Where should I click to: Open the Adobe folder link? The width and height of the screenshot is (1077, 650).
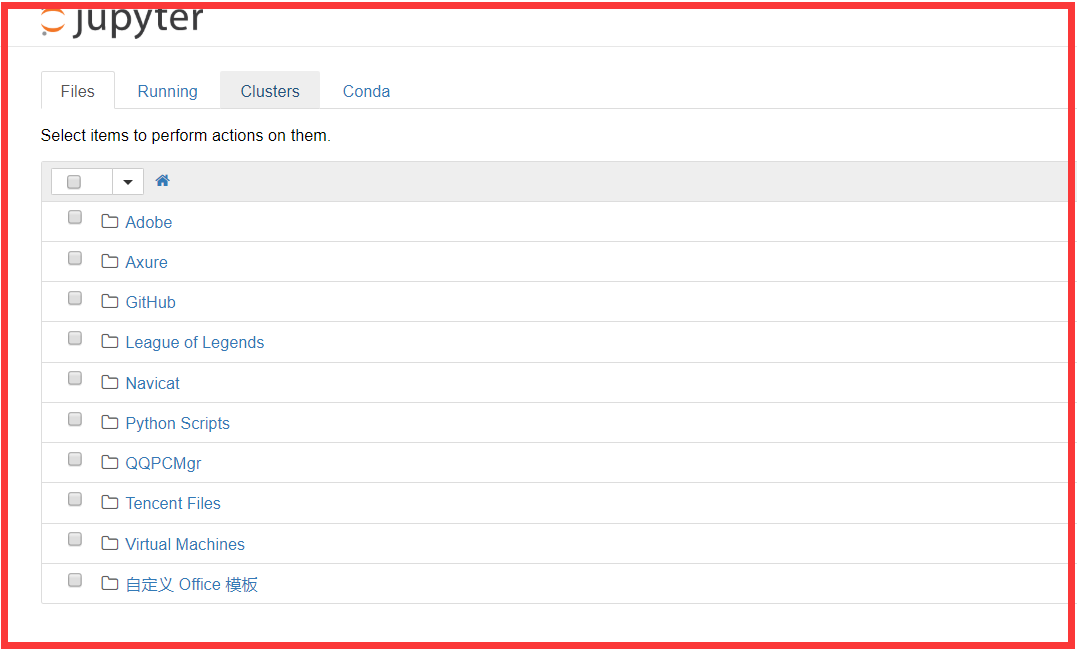click(x=148, y=222)
